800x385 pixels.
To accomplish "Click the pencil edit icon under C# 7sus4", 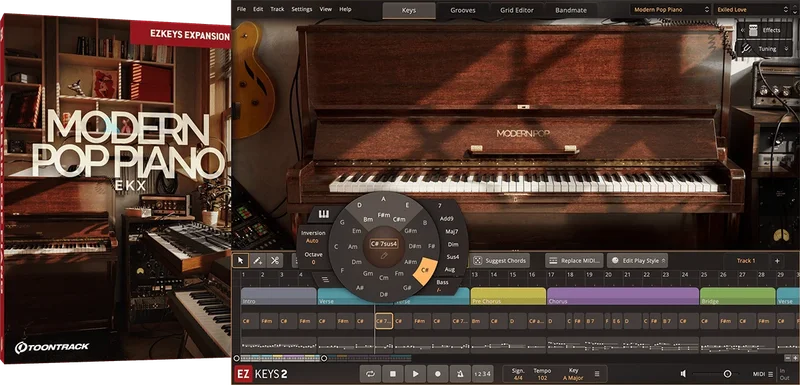I will (384, 255).
